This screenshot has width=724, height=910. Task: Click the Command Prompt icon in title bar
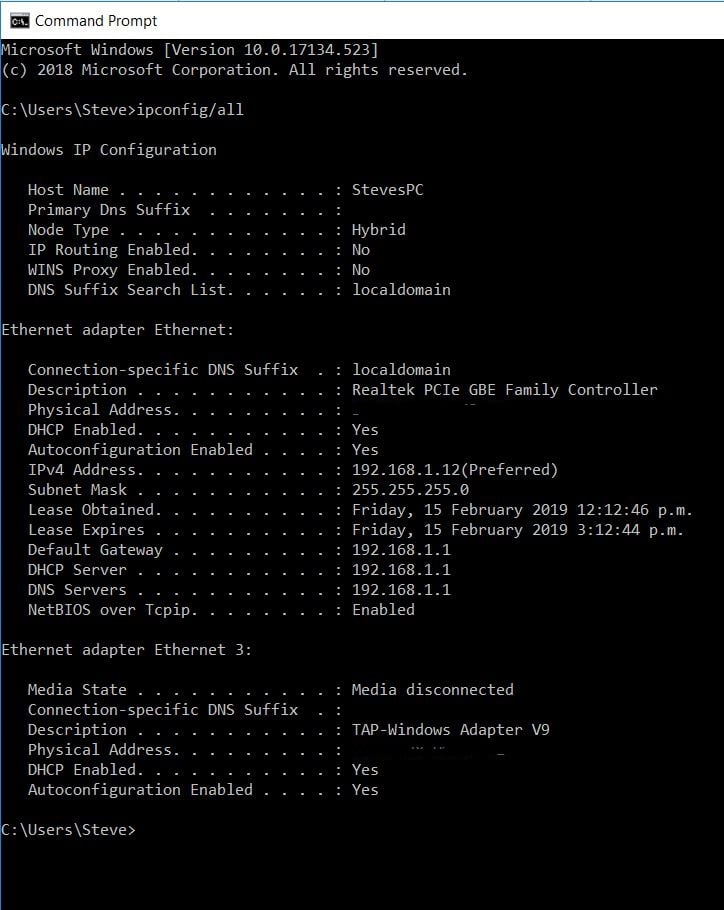[x=19, y=21]
